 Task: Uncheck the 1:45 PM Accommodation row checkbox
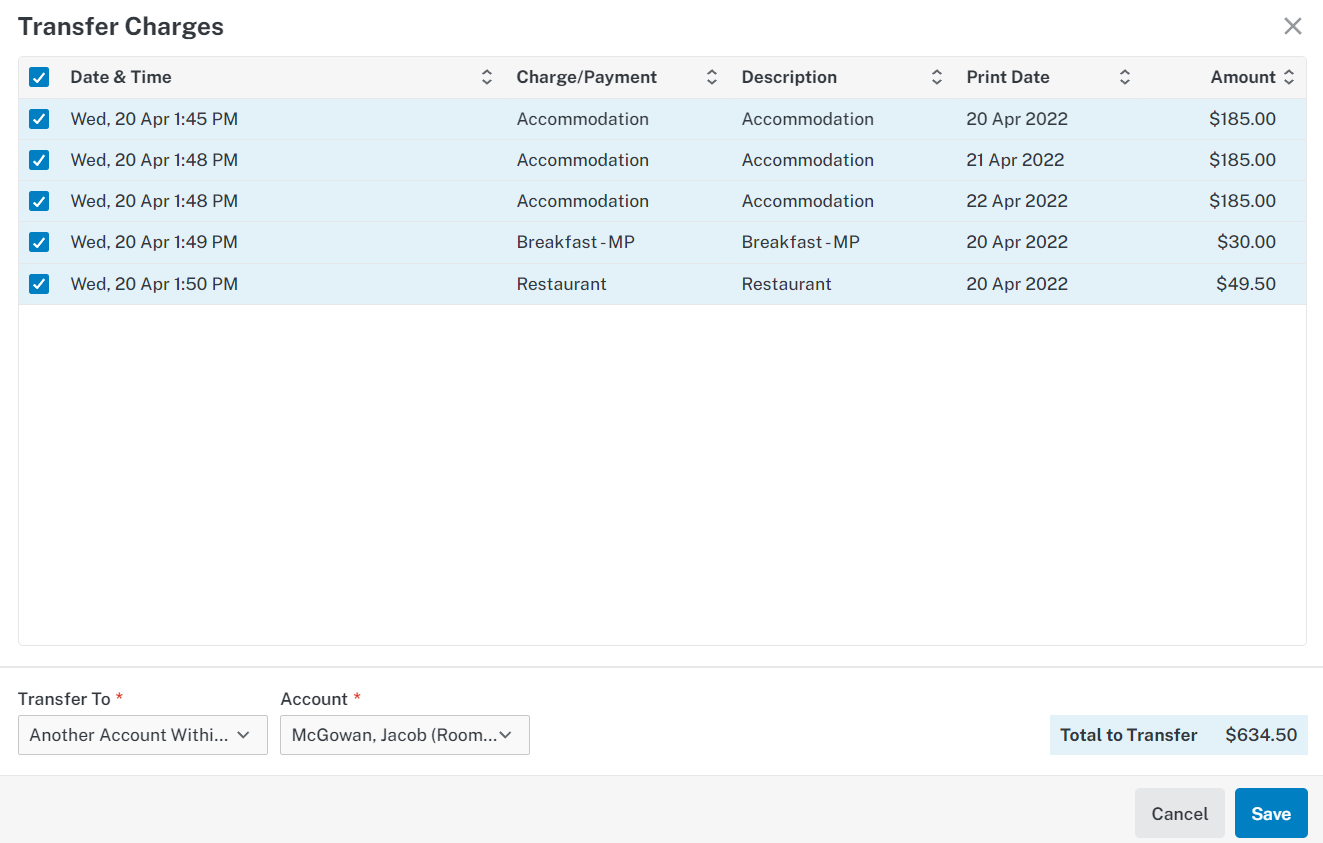[x=39, y=119]
